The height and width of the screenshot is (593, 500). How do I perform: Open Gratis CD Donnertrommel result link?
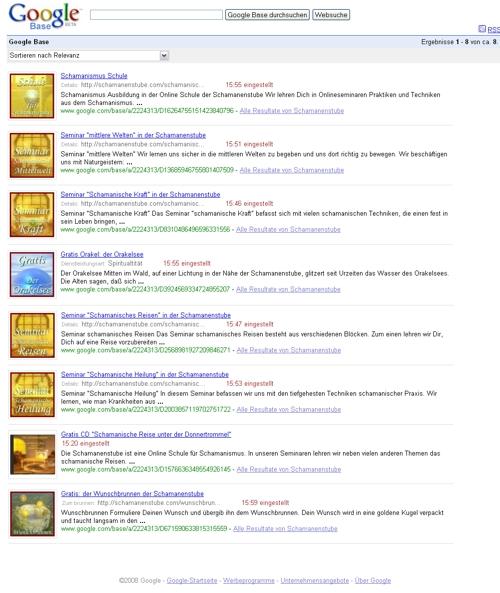(146, 434)
